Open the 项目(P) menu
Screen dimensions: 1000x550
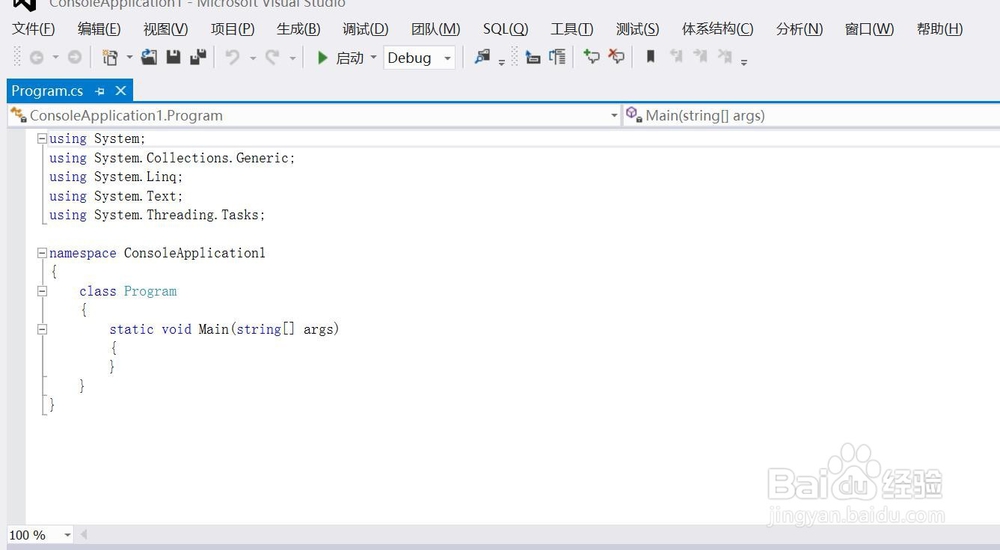[232, 29]
